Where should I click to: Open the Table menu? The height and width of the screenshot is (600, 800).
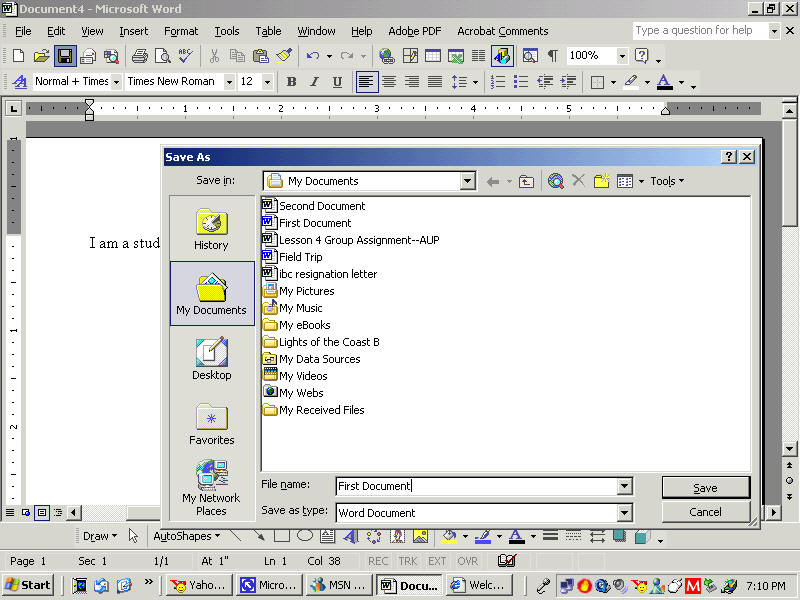268,31
